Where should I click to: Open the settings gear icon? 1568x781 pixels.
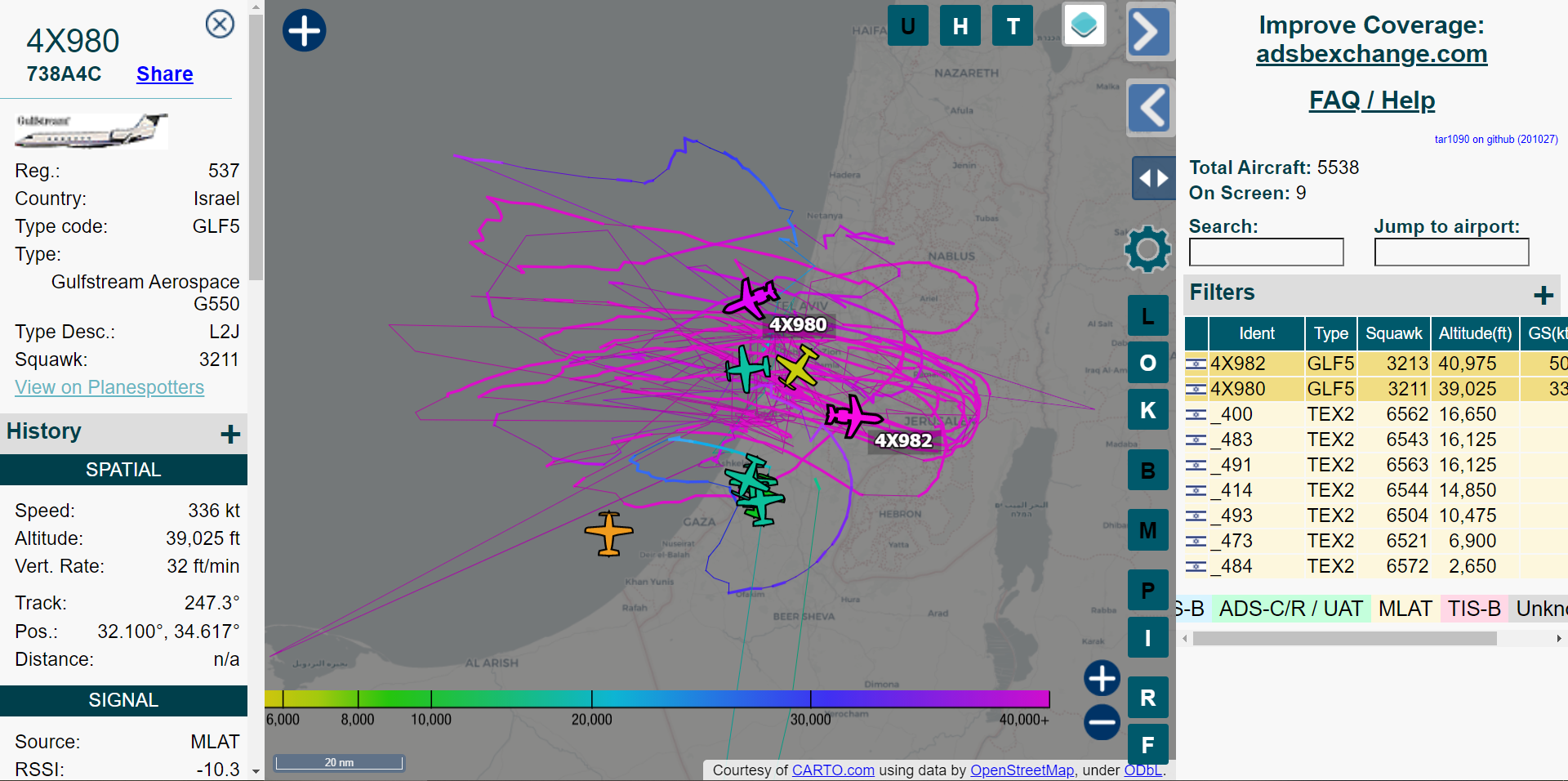[1147, 249]
